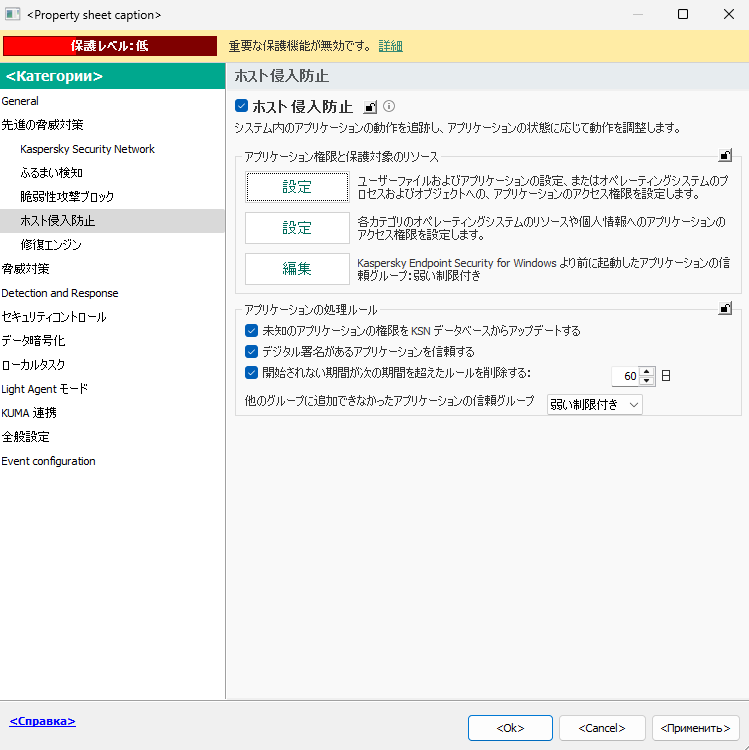Screen dimensions: 749x750
Task: Open the 弱い制限付き trust group dropdown
Action: pos(594,405)
